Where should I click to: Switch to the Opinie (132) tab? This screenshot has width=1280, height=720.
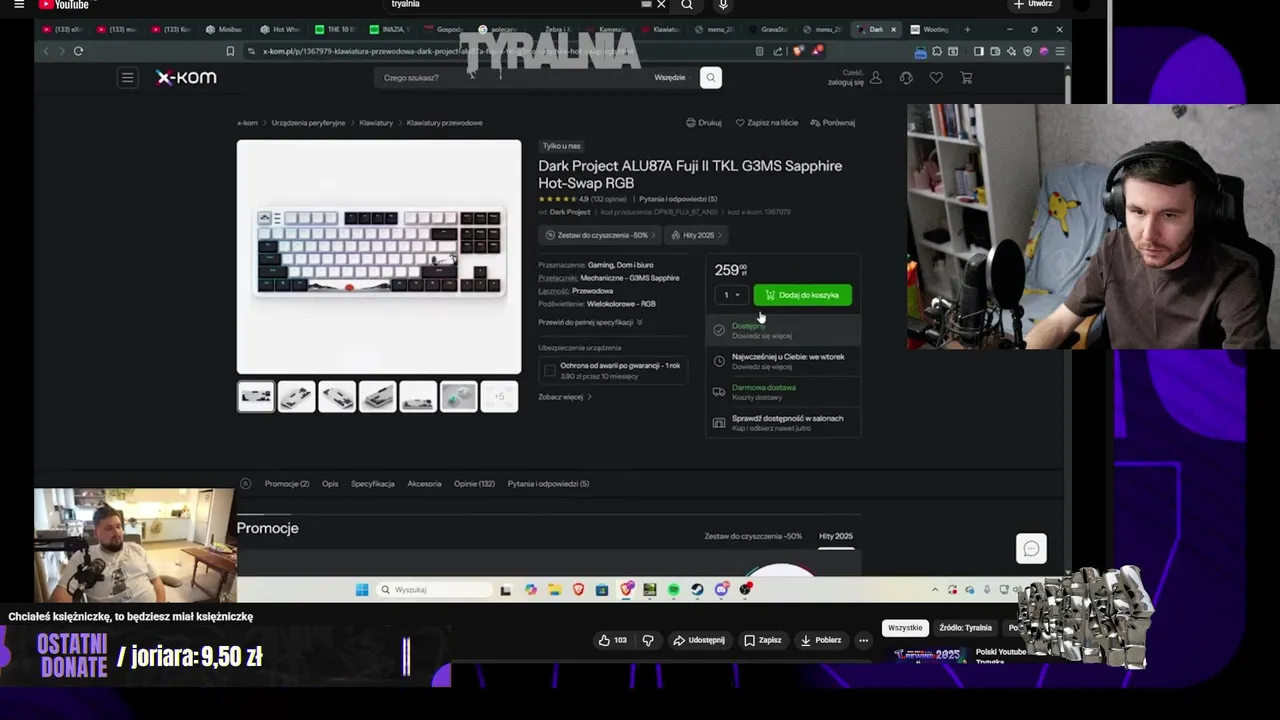click(474, 484)
